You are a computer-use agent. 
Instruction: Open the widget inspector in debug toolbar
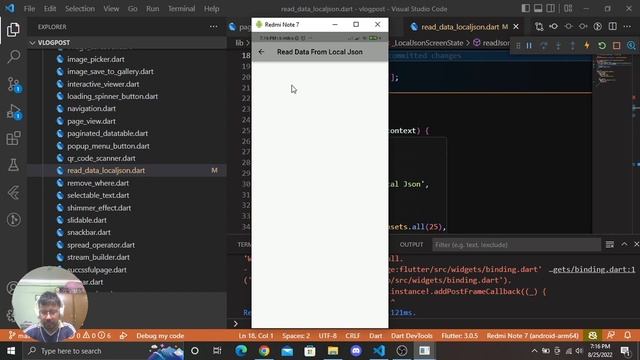(631, 46)
